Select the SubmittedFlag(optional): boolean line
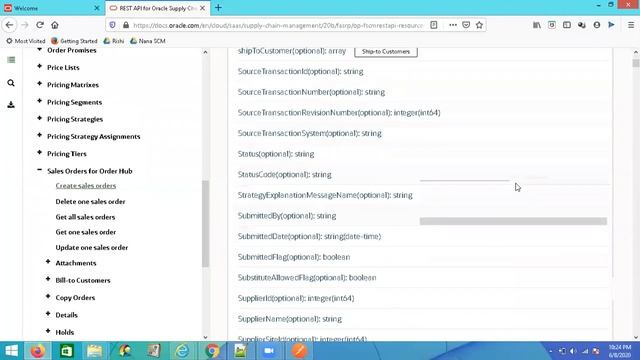 point(294,257)
